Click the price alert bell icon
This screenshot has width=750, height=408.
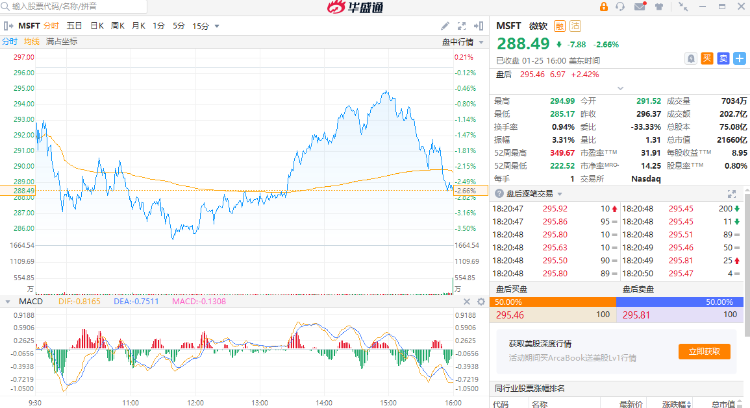click(x=691, y=59)
